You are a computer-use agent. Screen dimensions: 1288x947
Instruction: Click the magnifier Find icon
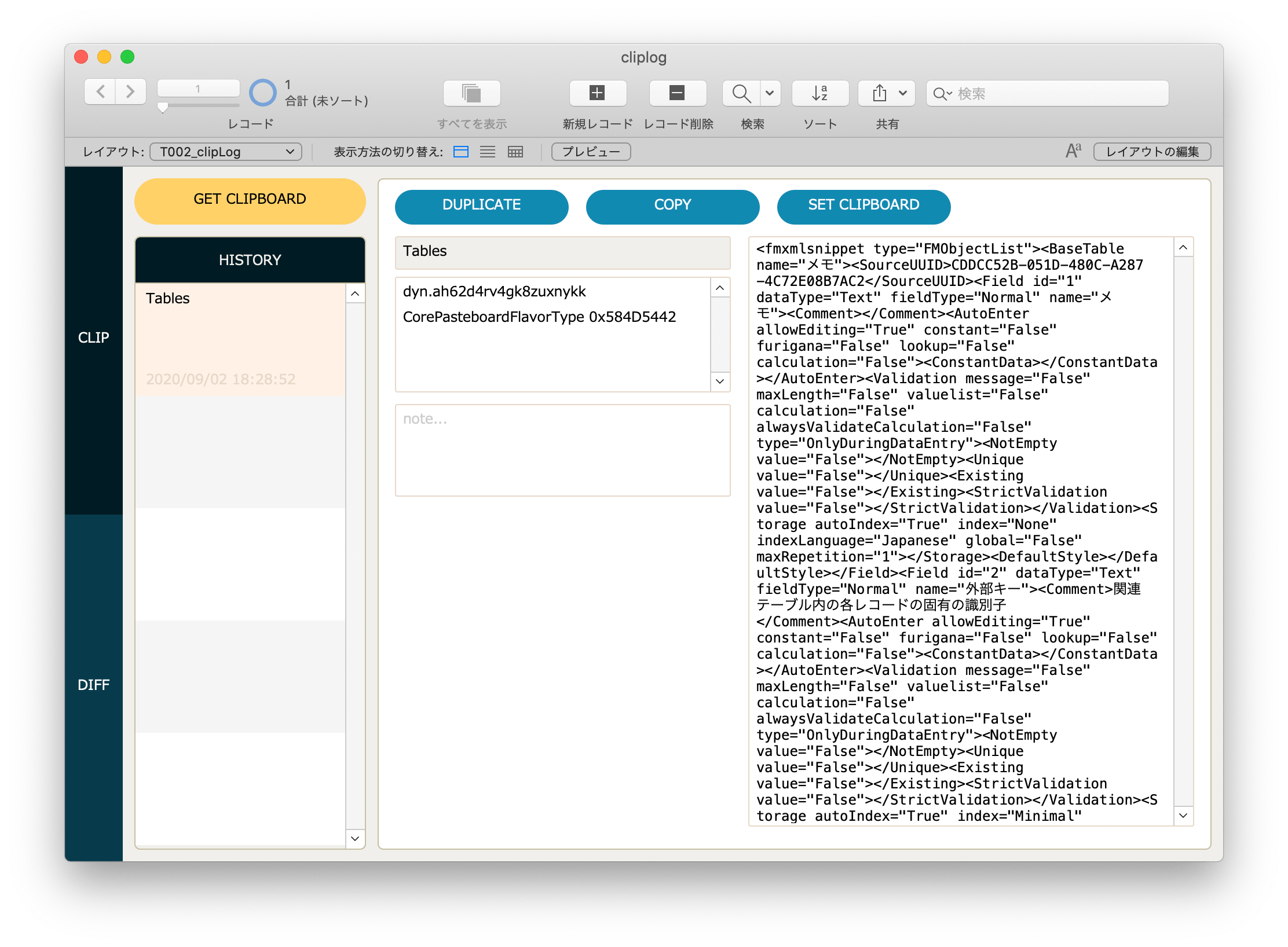741,93
